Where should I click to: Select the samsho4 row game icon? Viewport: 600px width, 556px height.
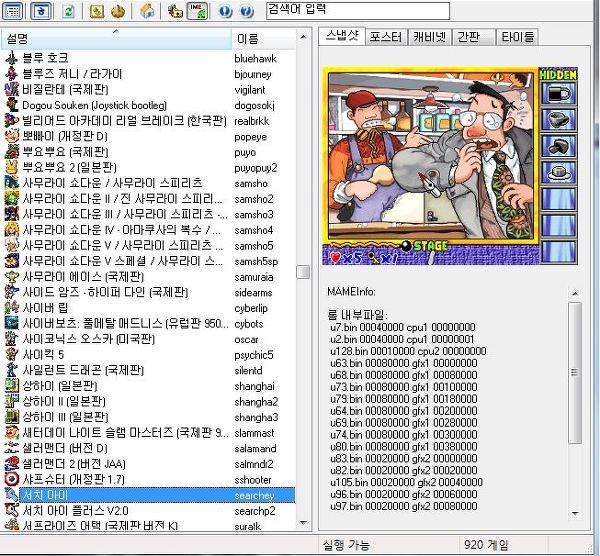click(x=11, y=230)
